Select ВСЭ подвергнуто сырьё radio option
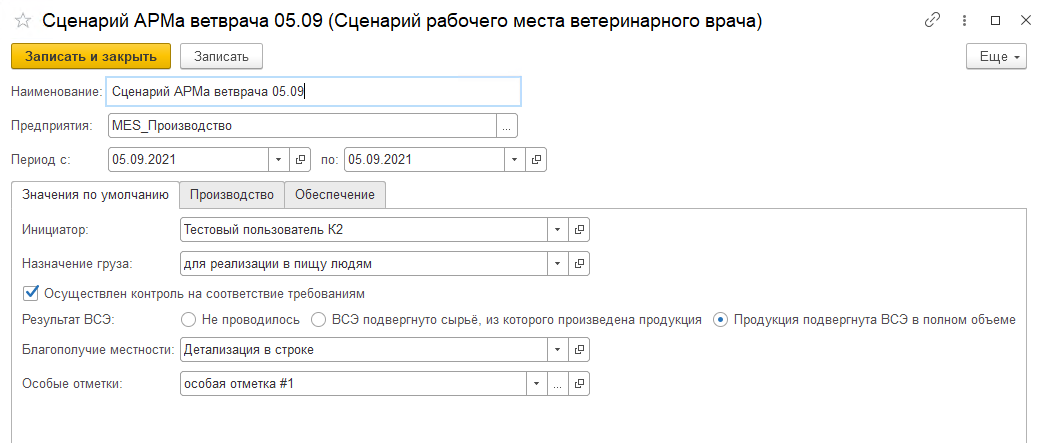This screenshot has height=443, width=1046. (x=319, y=320)
